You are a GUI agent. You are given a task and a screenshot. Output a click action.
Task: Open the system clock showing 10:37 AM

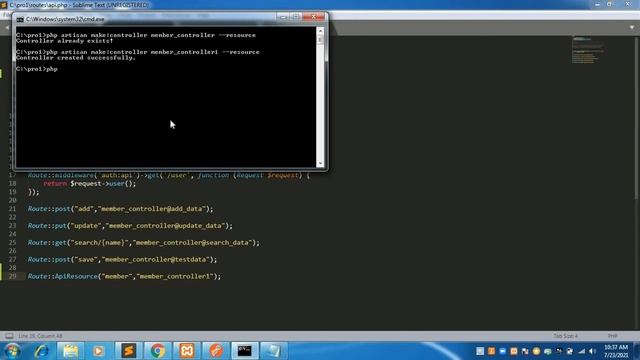[x=616, y=351]
